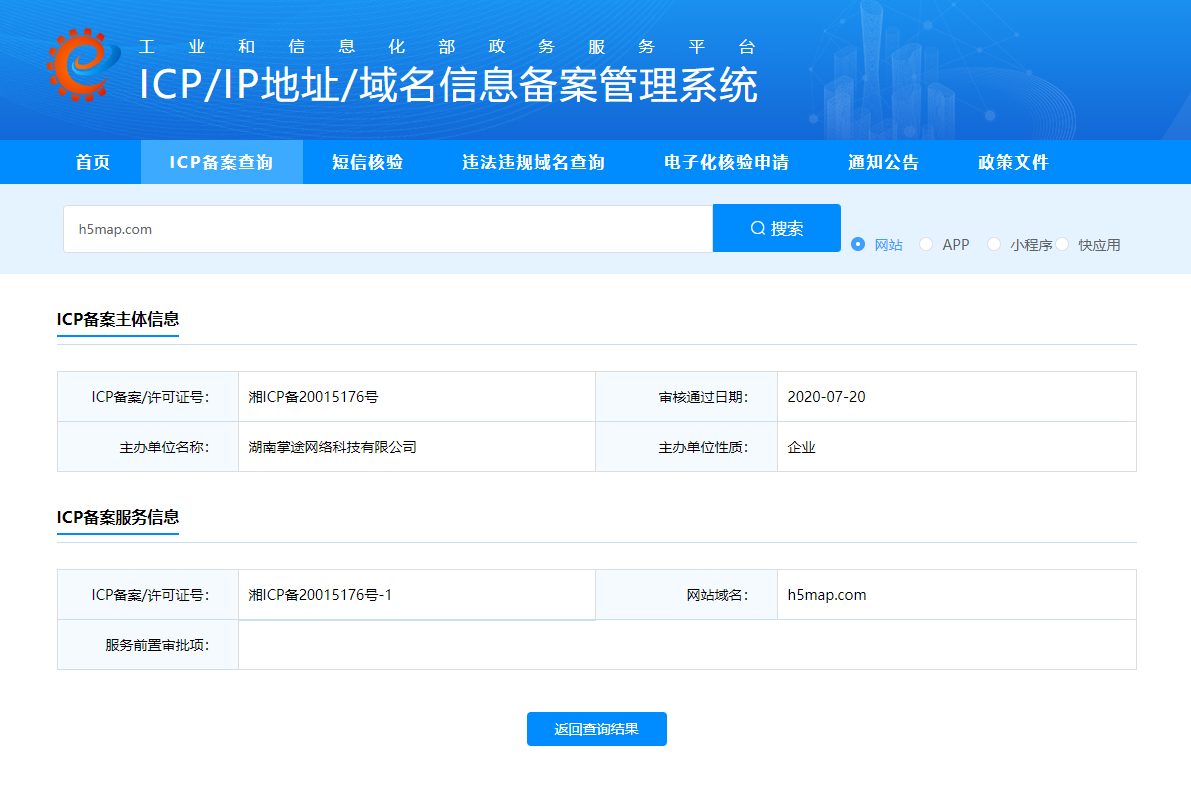Click the MIIT gear logo icon

click(x=84, y=65)
